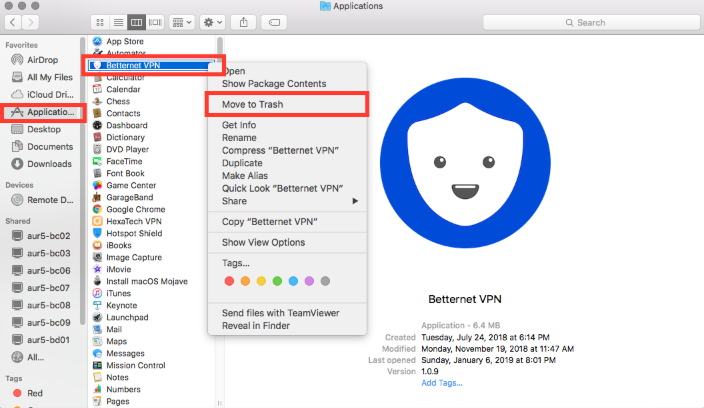Switch to list view in the toolbar

click(119, 22)
